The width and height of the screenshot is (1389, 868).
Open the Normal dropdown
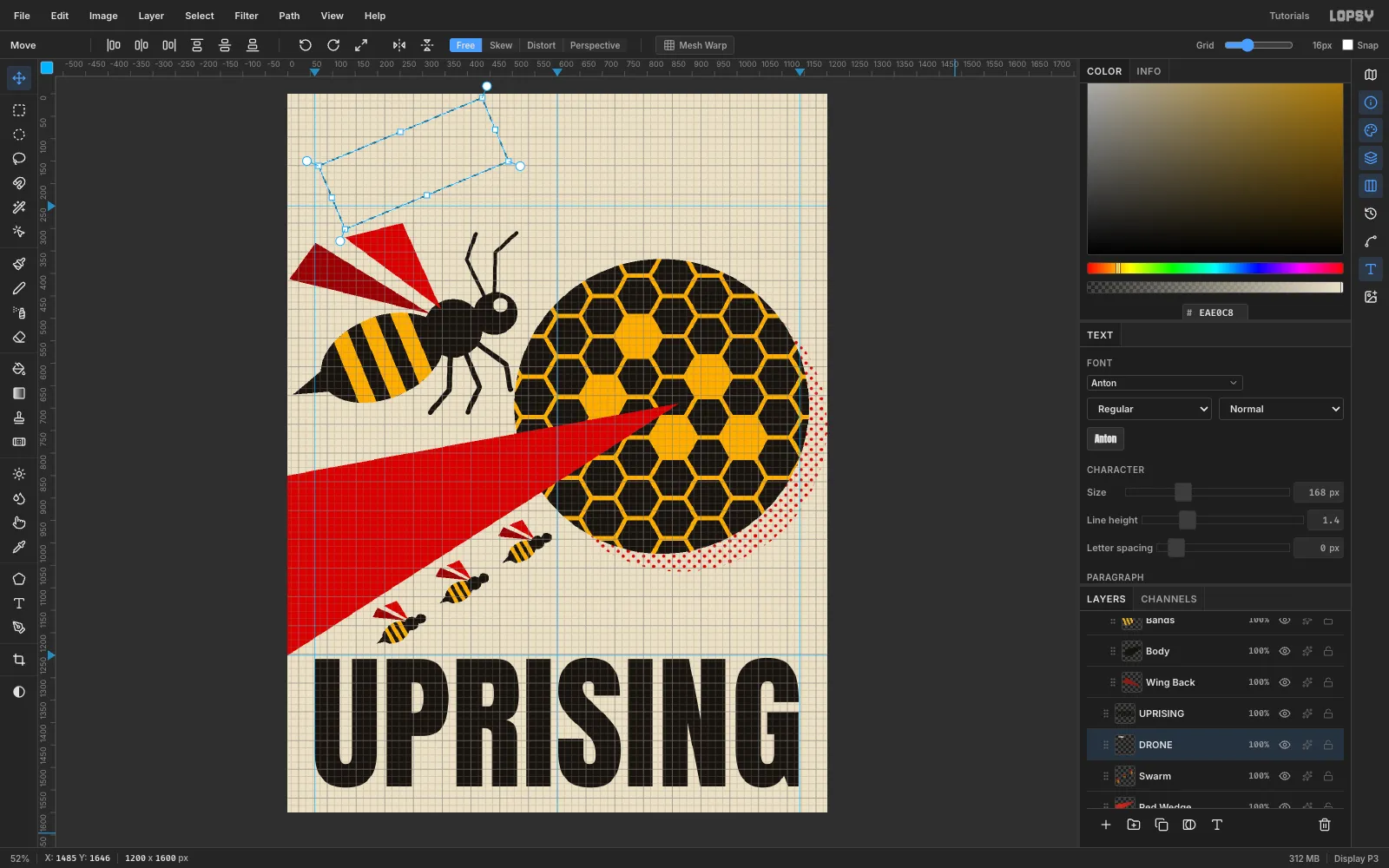pos(1281,409)
